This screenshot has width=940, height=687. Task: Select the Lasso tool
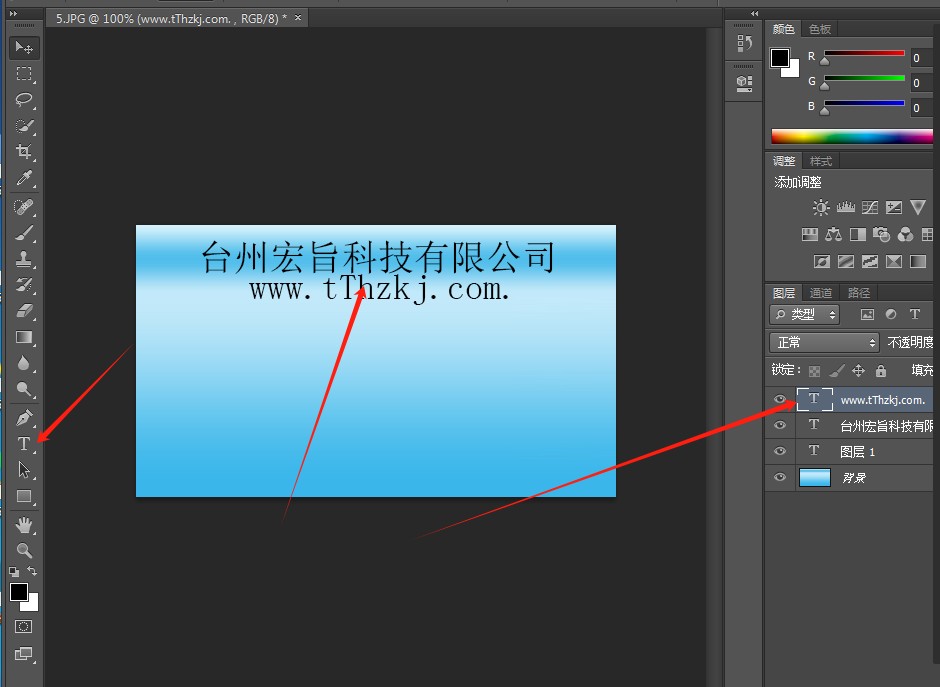click(24, 100)
